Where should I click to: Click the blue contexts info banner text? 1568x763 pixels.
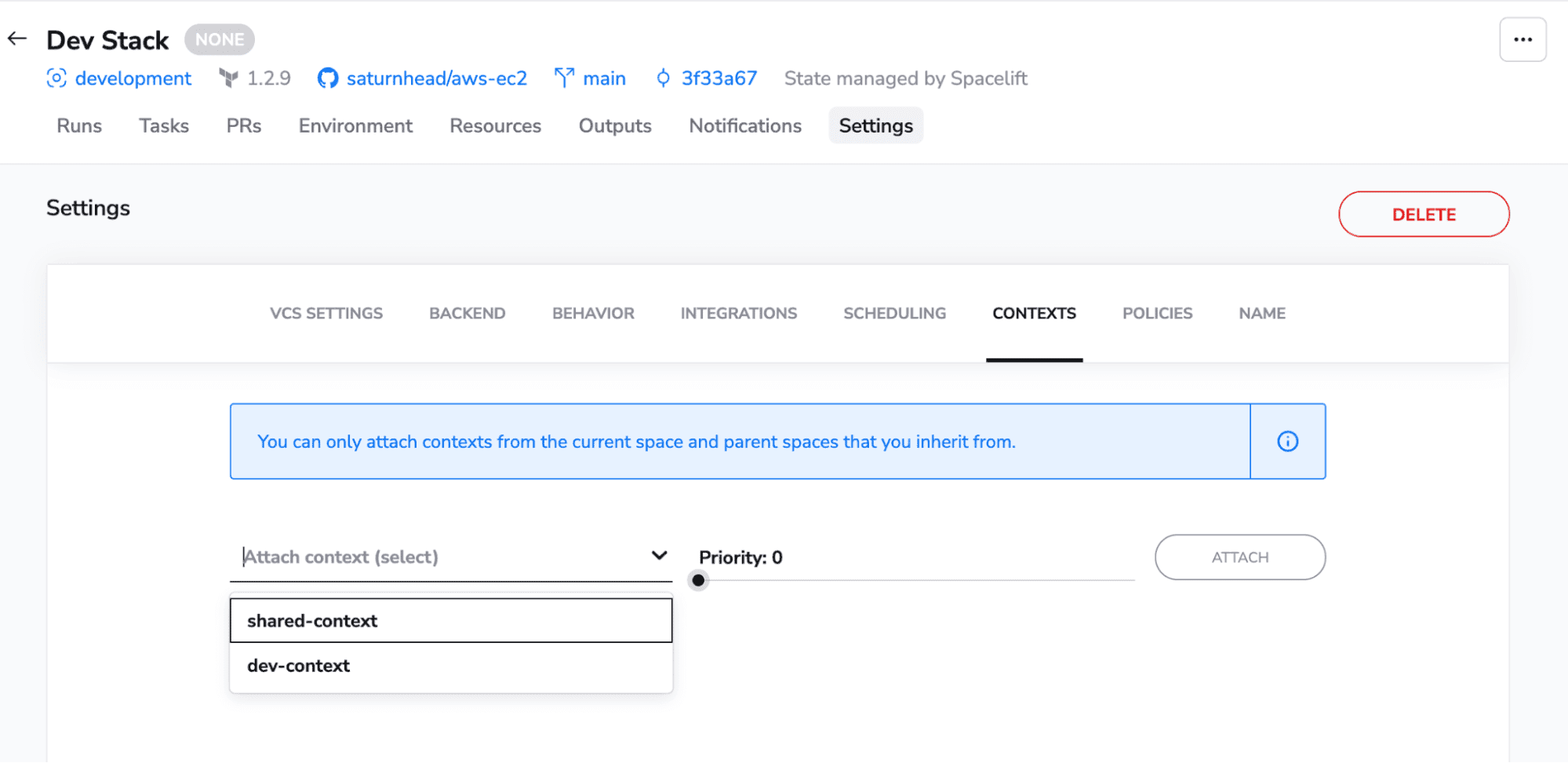[636, 441]
